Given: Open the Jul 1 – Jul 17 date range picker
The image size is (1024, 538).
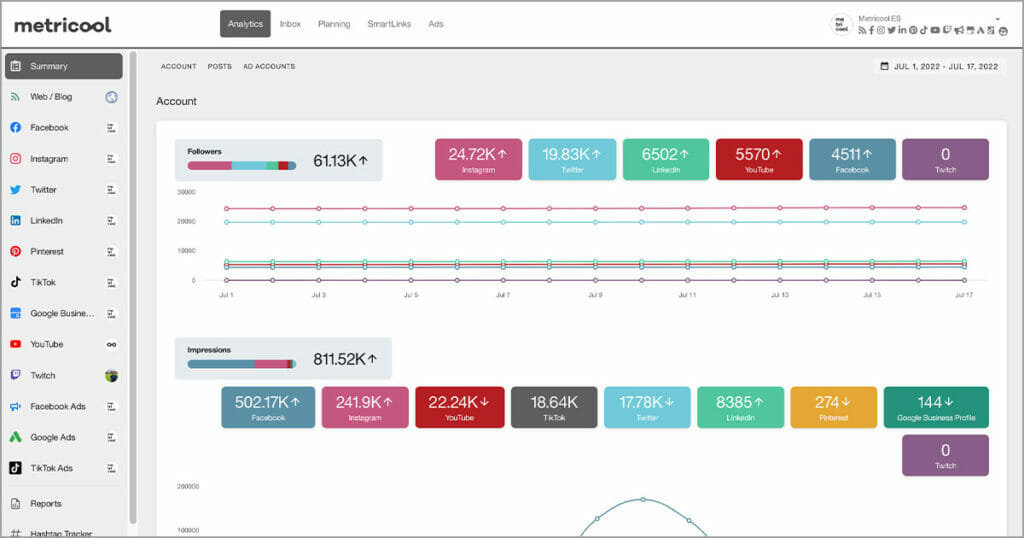Looking at the screenshot, I should (938, 67).
